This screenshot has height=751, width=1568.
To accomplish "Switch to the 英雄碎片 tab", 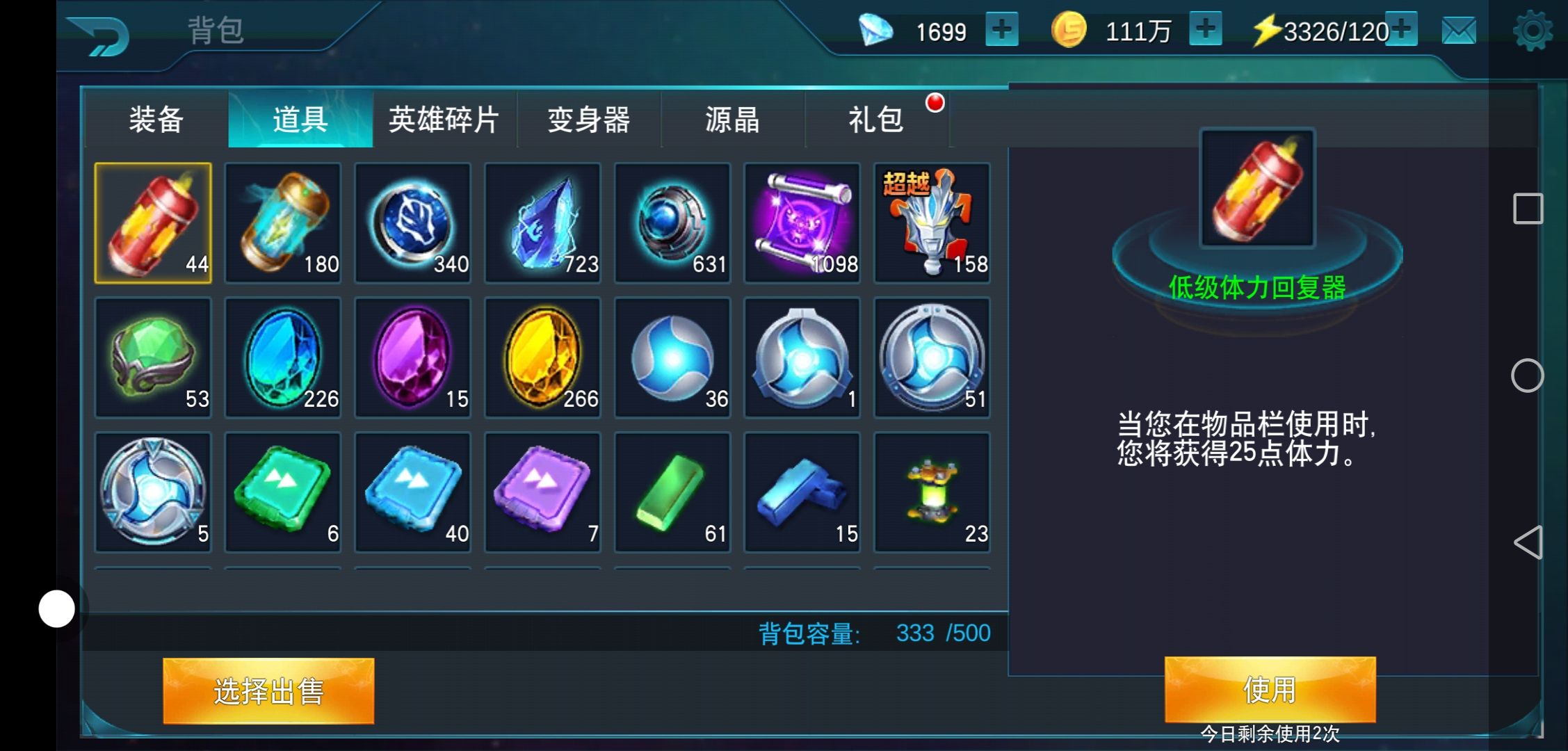I will (x=444, y=120).
